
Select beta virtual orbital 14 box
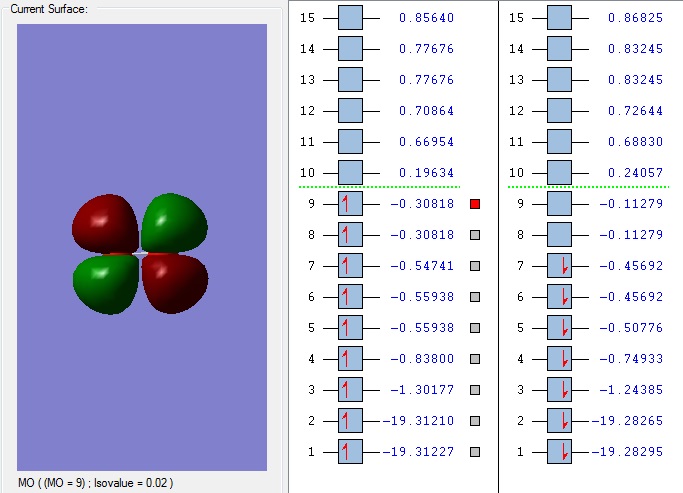coord(559,49)
